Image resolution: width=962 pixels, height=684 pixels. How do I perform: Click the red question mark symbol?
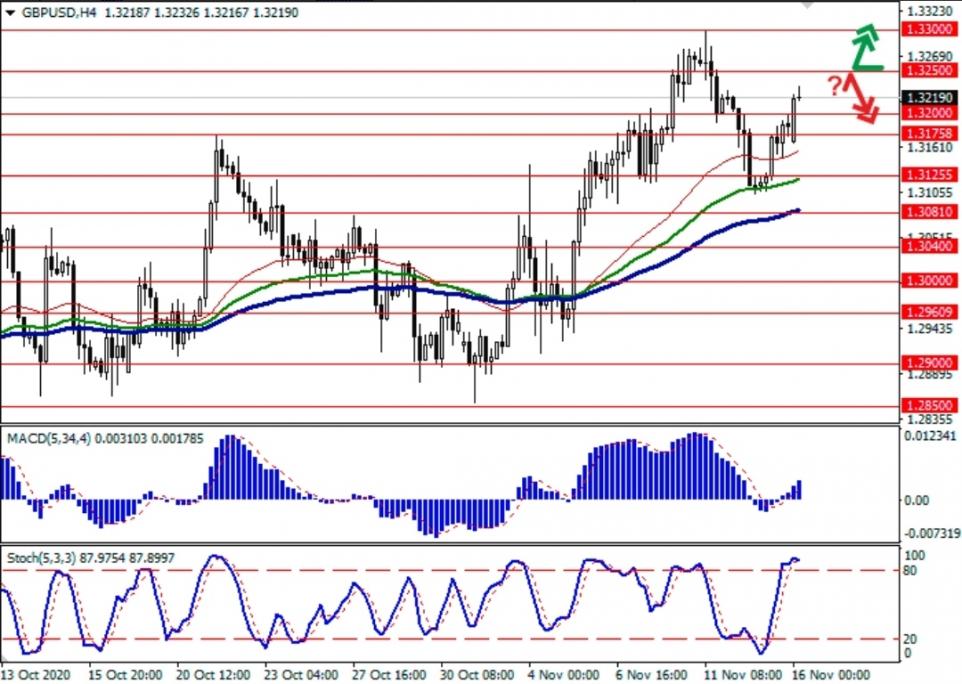[x=834, y=87]
